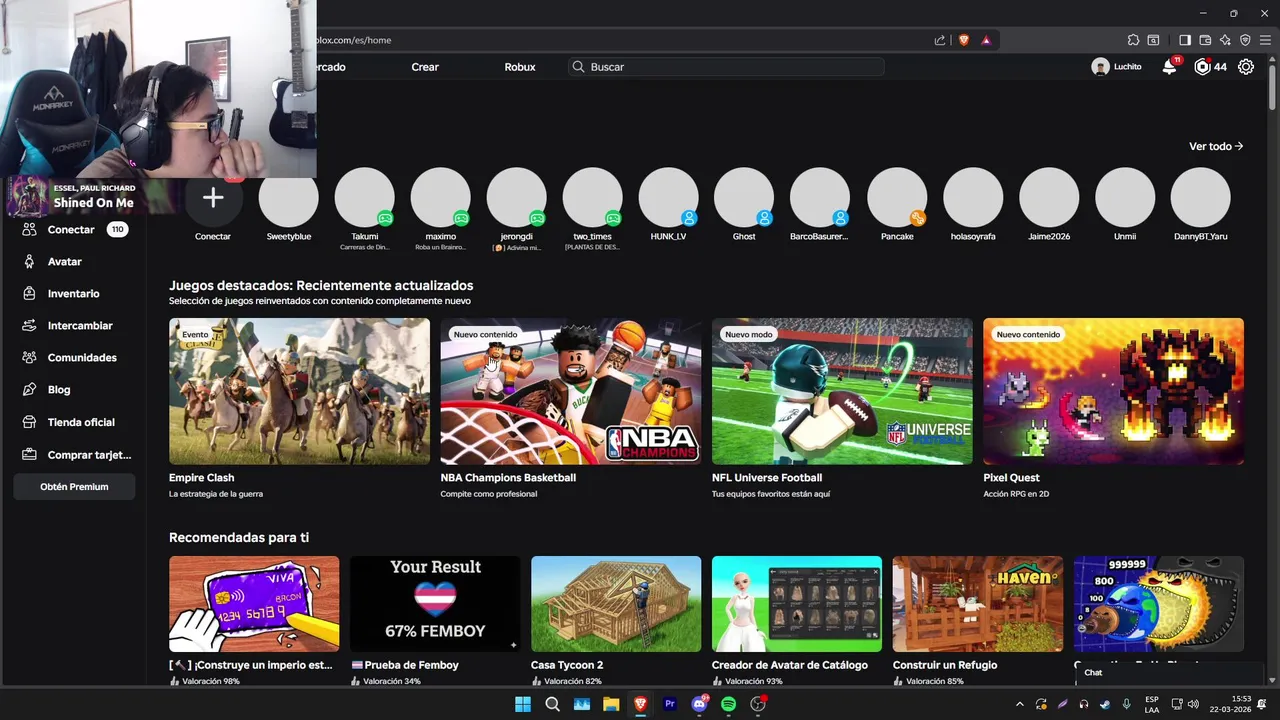Open the Windows Start button
The height and width of the screenshot is (720, 1280).
[522, 704]
